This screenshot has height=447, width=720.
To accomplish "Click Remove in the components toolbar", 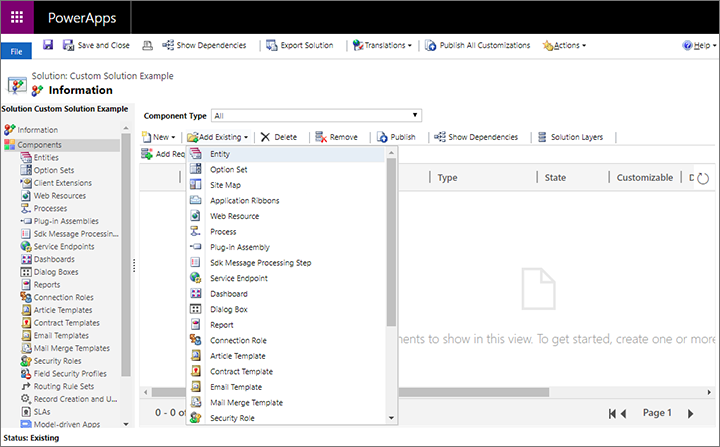I will click(336, 137).
